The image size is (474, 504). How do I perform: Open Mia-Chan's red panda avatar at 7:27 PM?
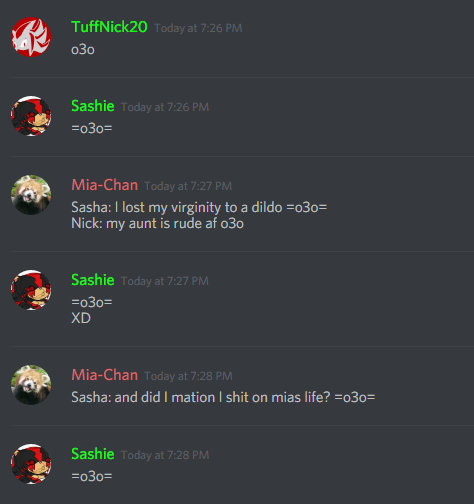click(x=31, y=195)
